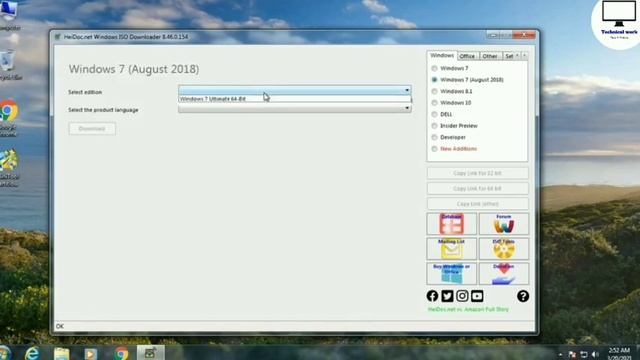Open the Forum icon button

[504, 224]
